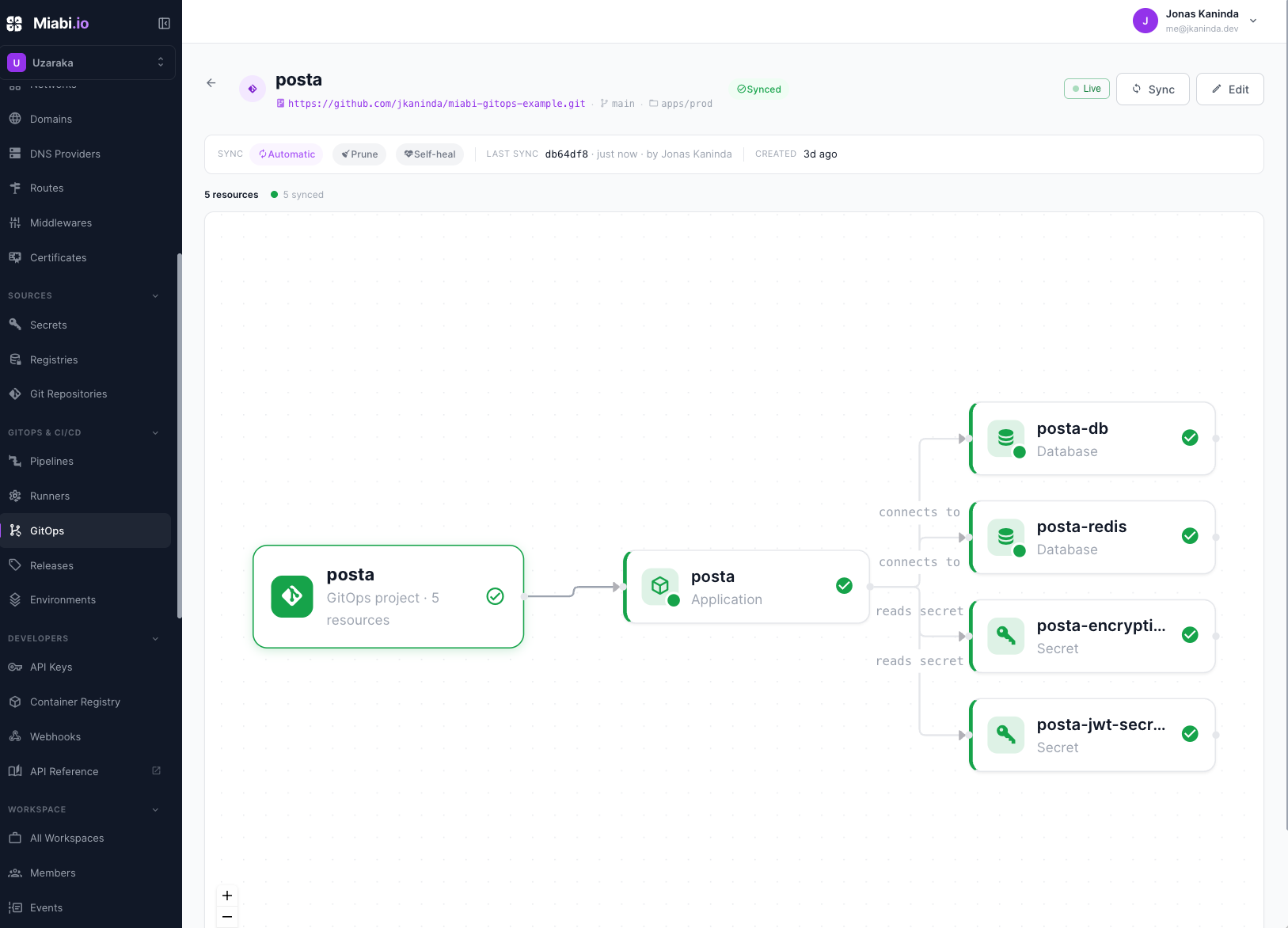This screenshot has width=1288, height=928.
Task: Click the Domains globe icon
Action: (15, 119)
